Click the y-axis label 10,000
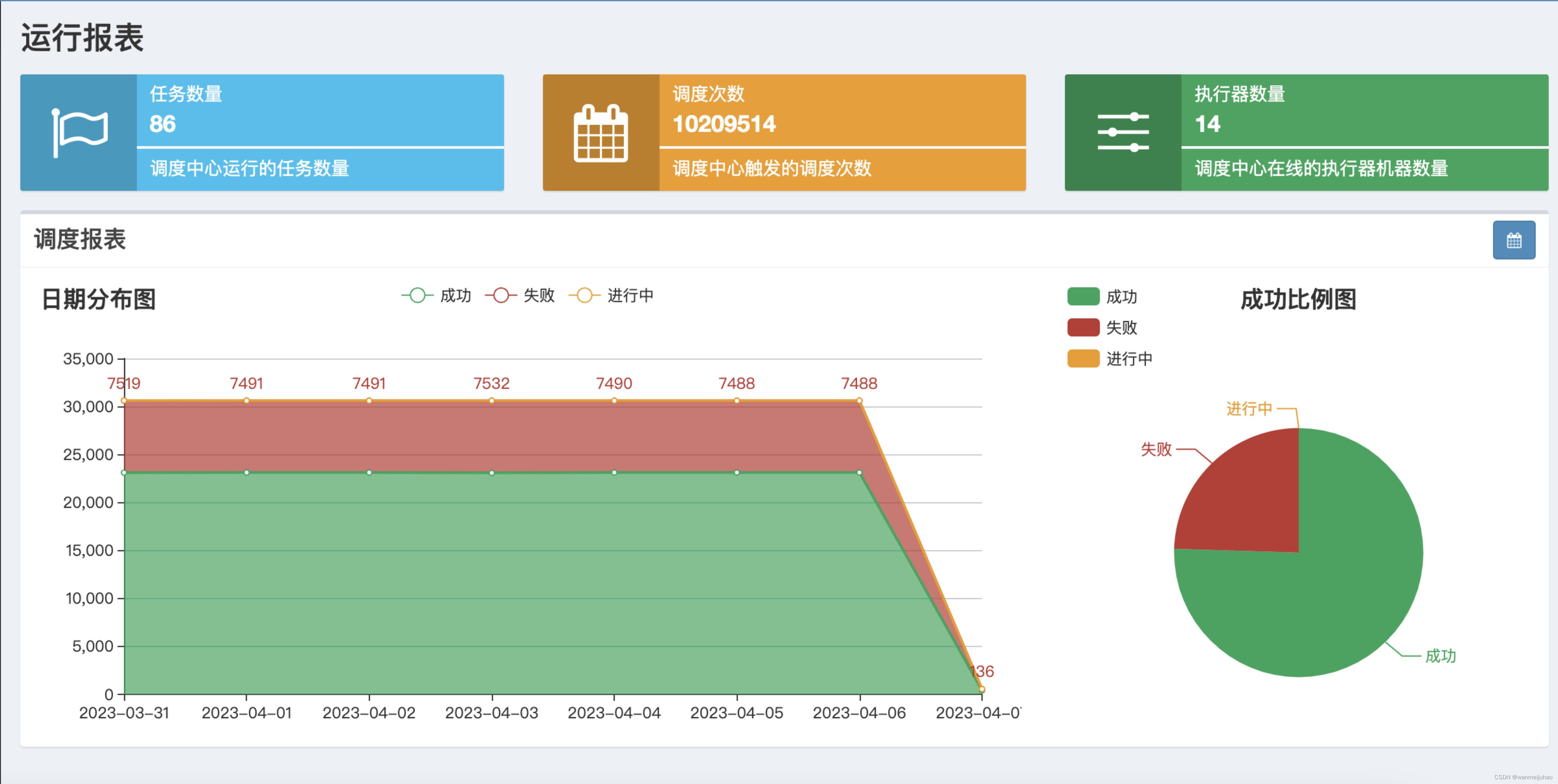The width and height of the screenshot is (1558, 784). click(x=90, y=599)
